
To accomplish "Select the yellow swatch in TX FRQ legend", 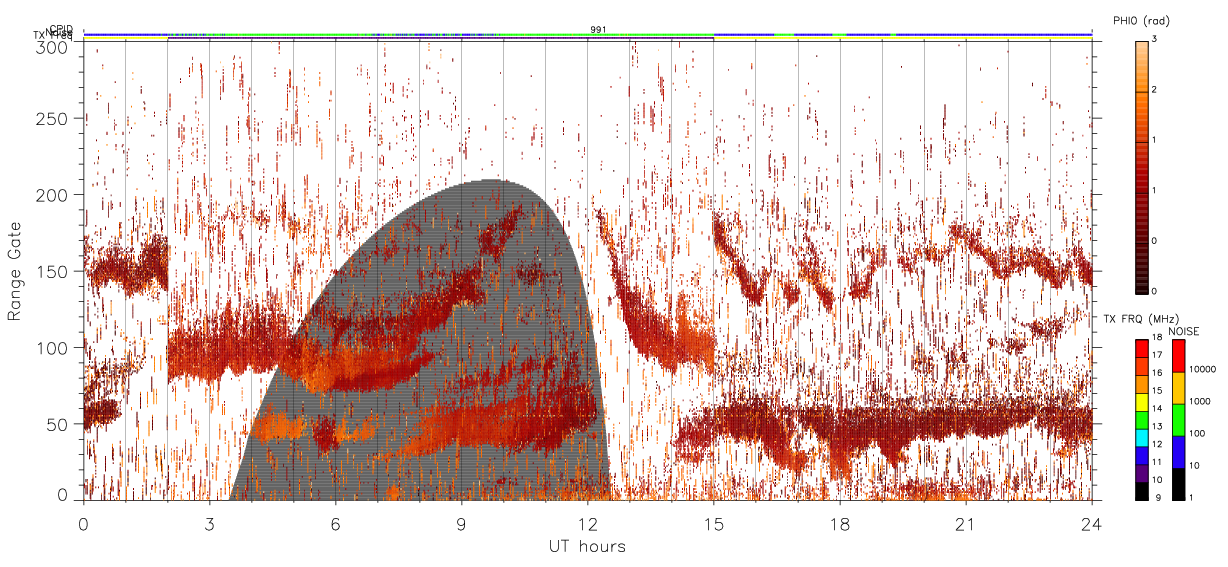I will click(x=1142, y=402).
